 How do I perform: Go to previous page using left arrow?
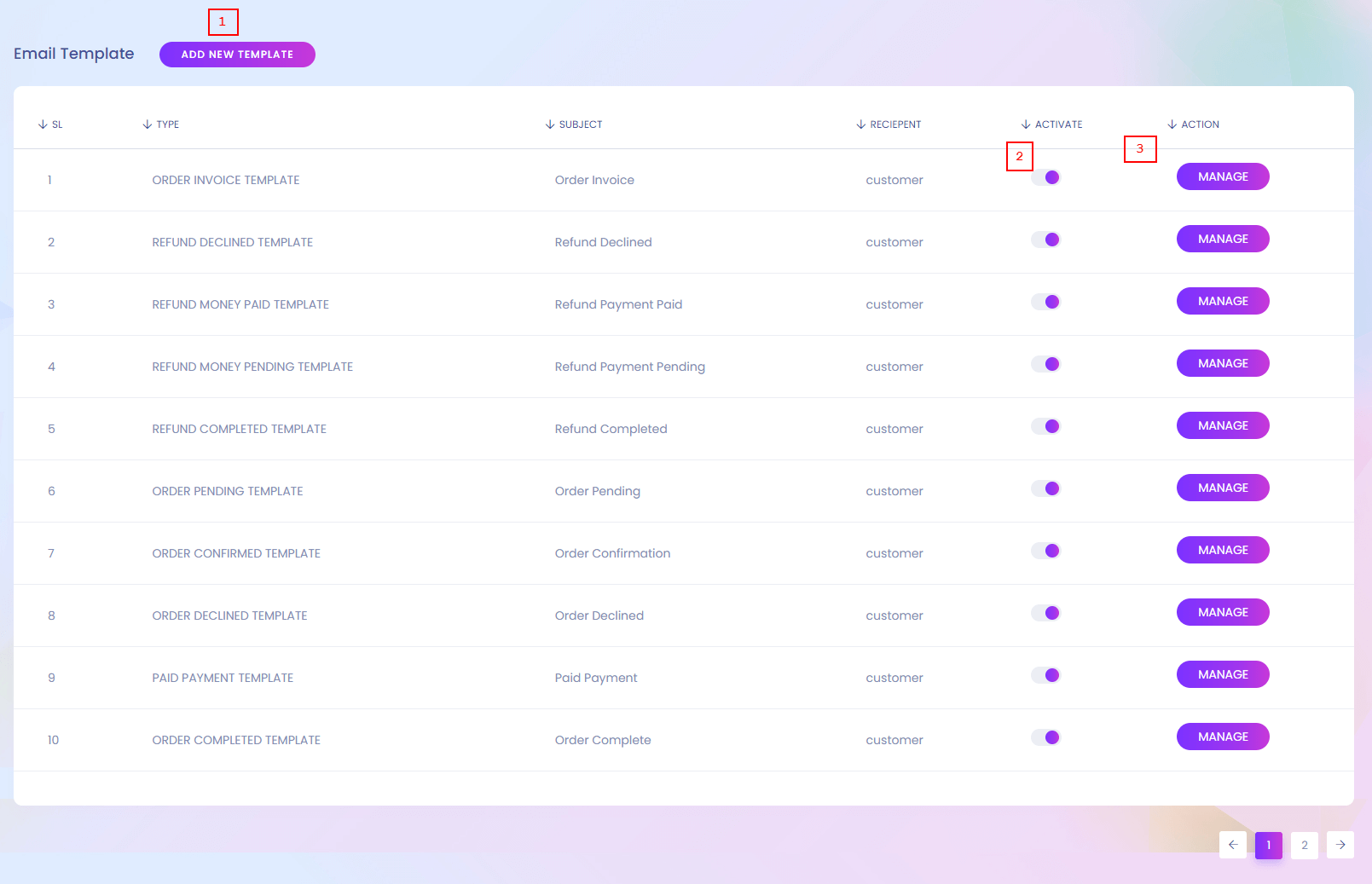point(1233,845)
